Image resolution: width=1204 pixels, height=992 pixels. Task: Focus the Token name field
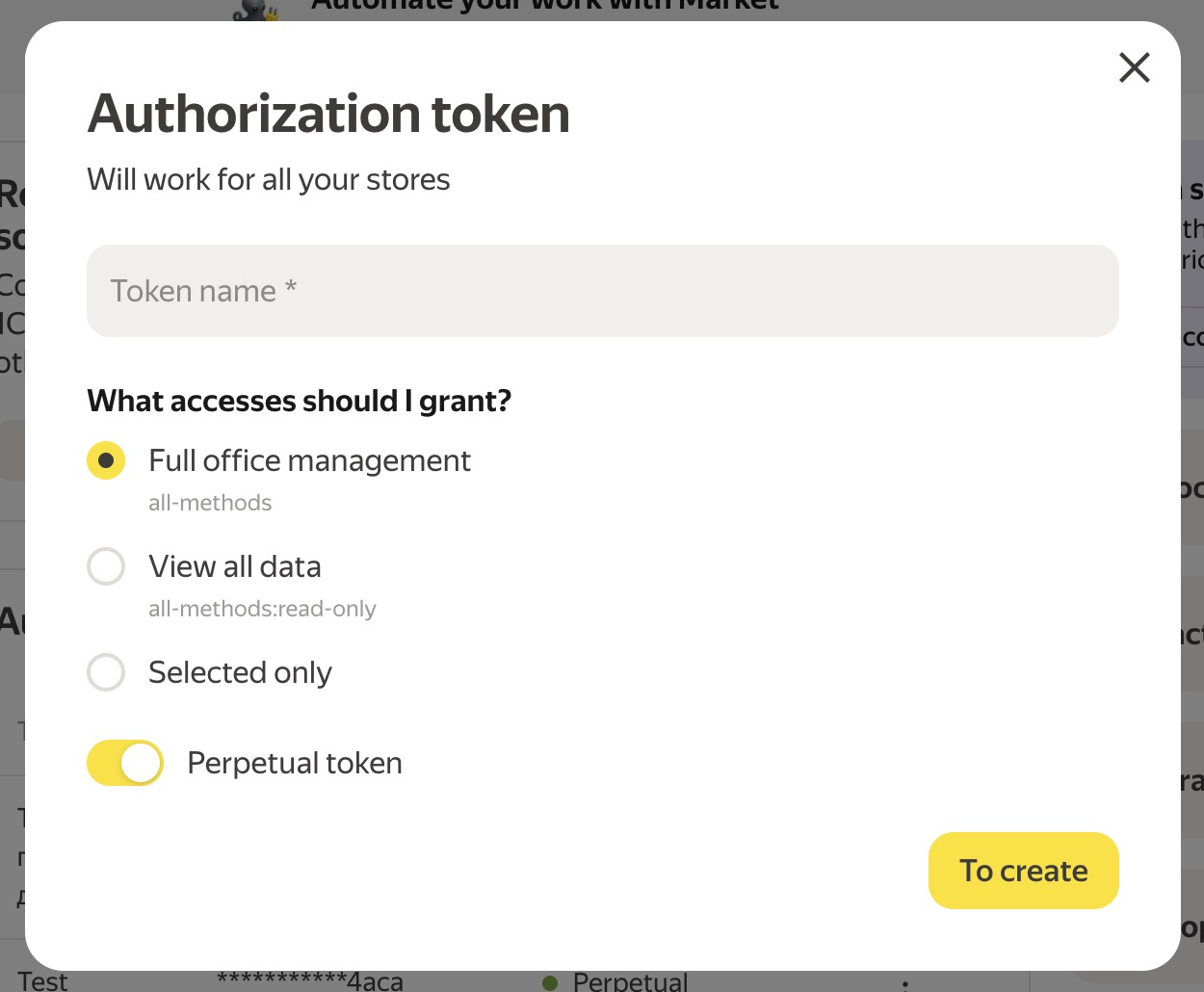click(x=603, y=291)
